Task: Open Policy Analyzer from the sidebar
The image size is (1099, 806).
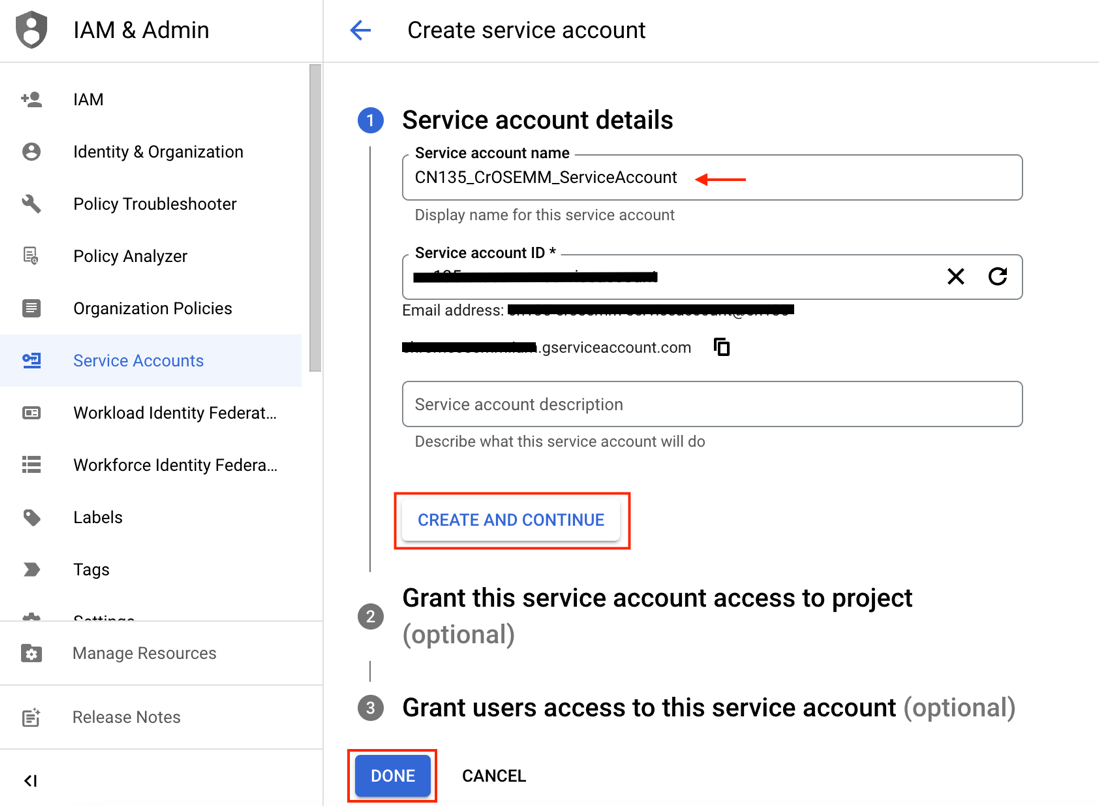Action: 130,256
